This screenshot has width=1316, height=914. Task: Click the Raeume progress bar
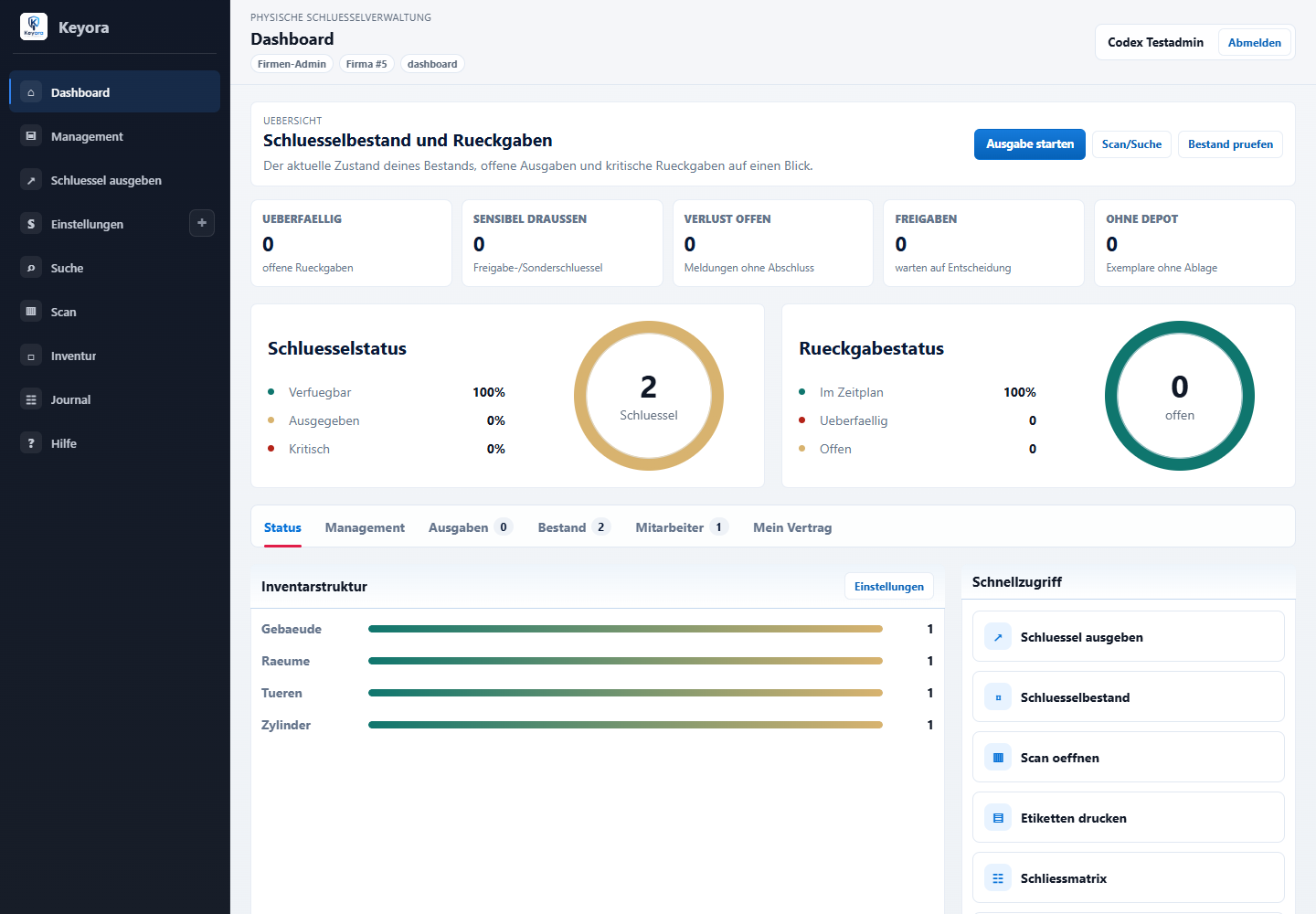pos(625,661)
